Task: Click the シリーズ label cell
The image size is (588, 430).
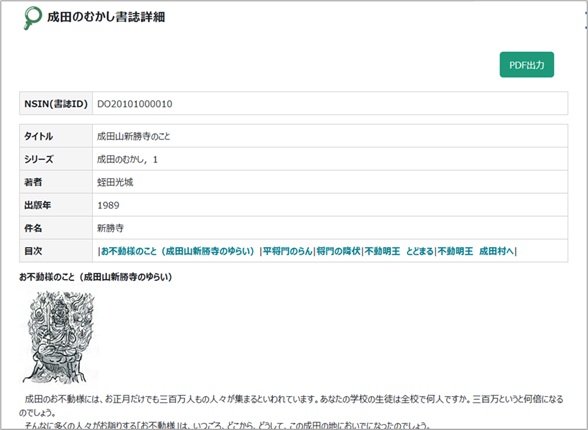Action: click(x=56, y=159)
